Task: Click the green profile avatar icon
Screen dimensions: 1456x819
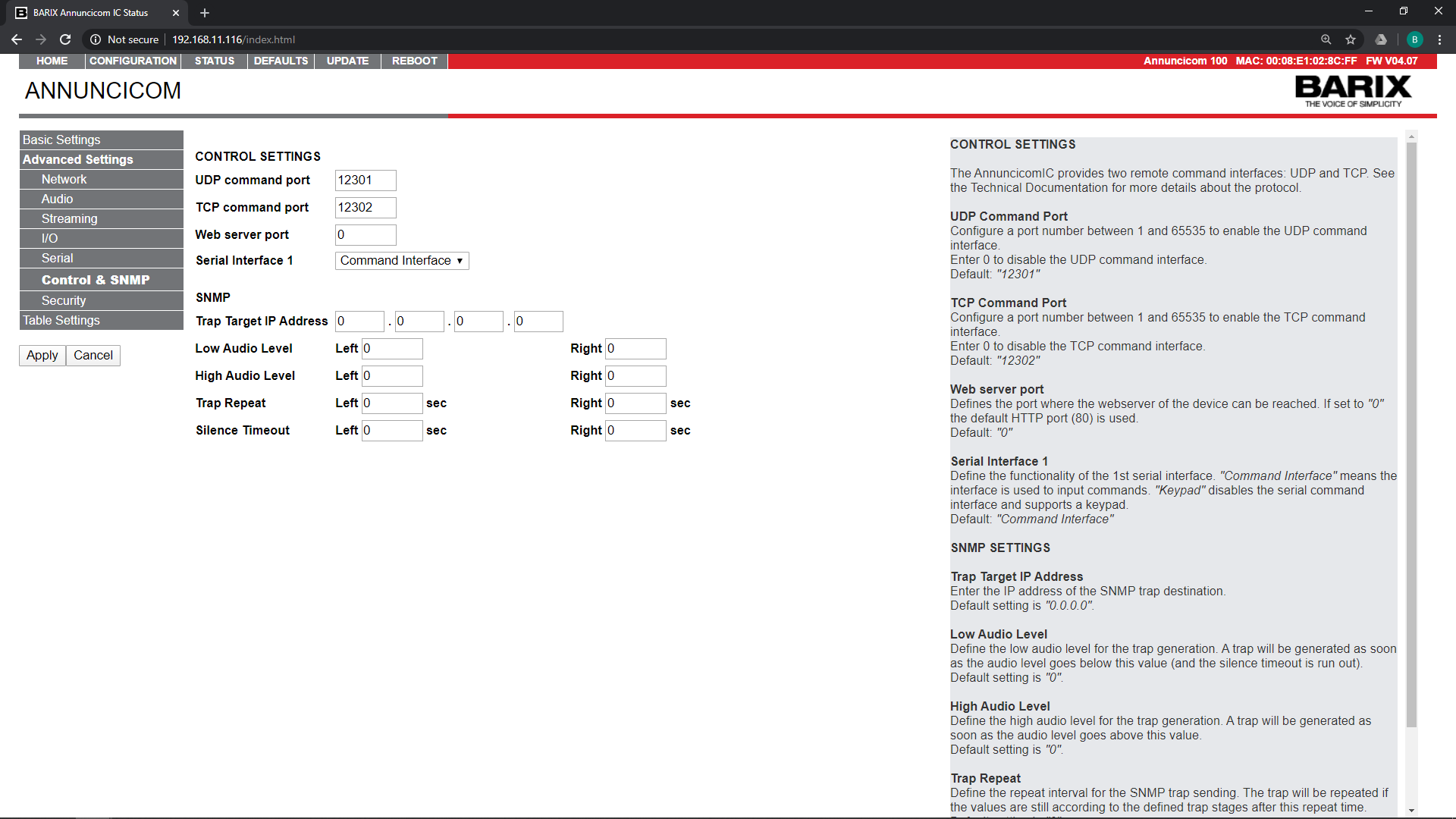Action: 1414,39
